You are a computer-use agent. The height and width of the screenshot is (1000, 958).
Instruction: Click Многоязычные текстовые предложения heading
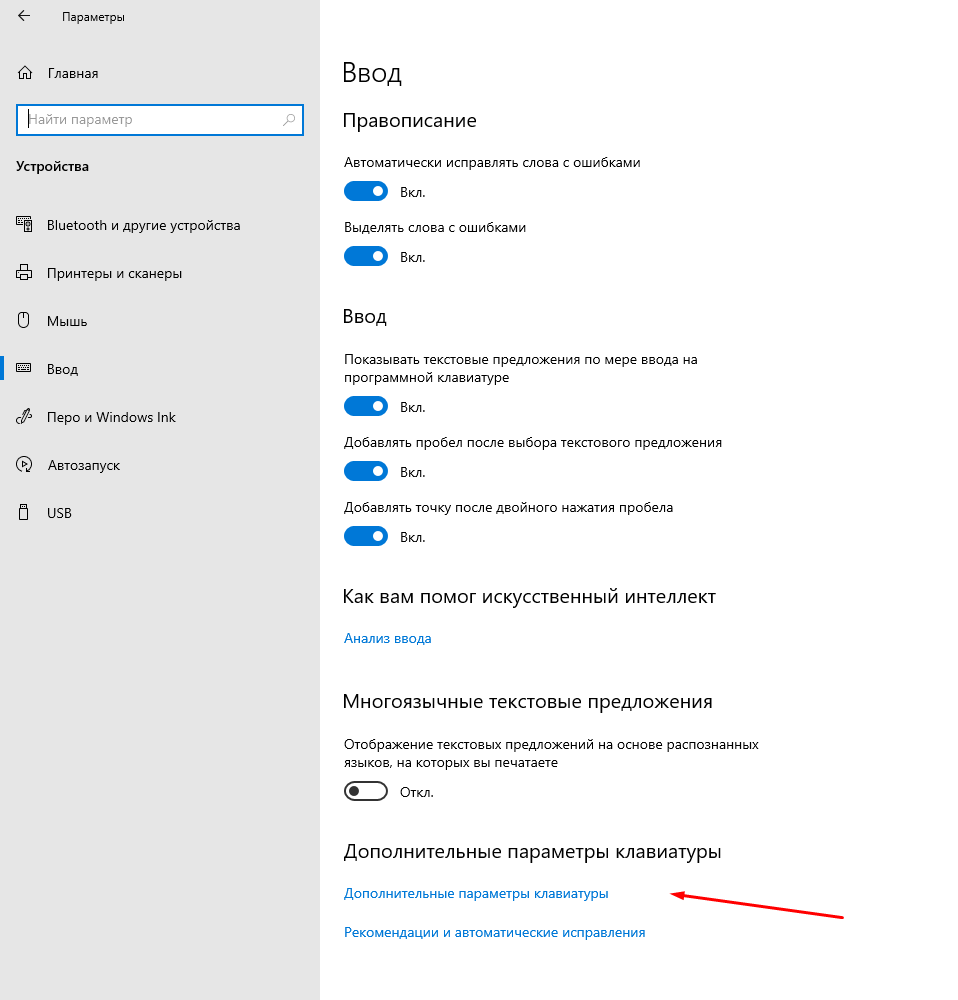pos(527,702)
